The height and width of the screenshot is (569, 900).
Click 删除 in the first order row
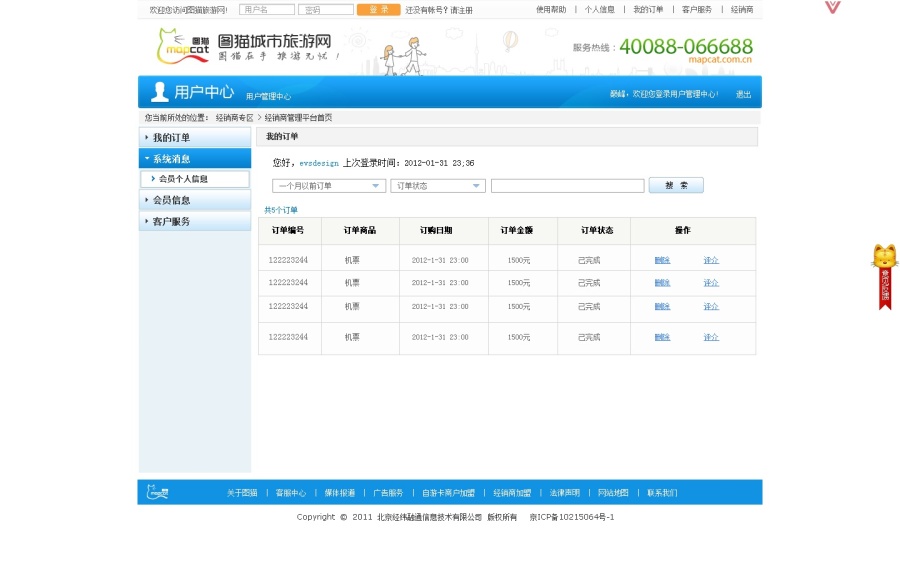662,260
